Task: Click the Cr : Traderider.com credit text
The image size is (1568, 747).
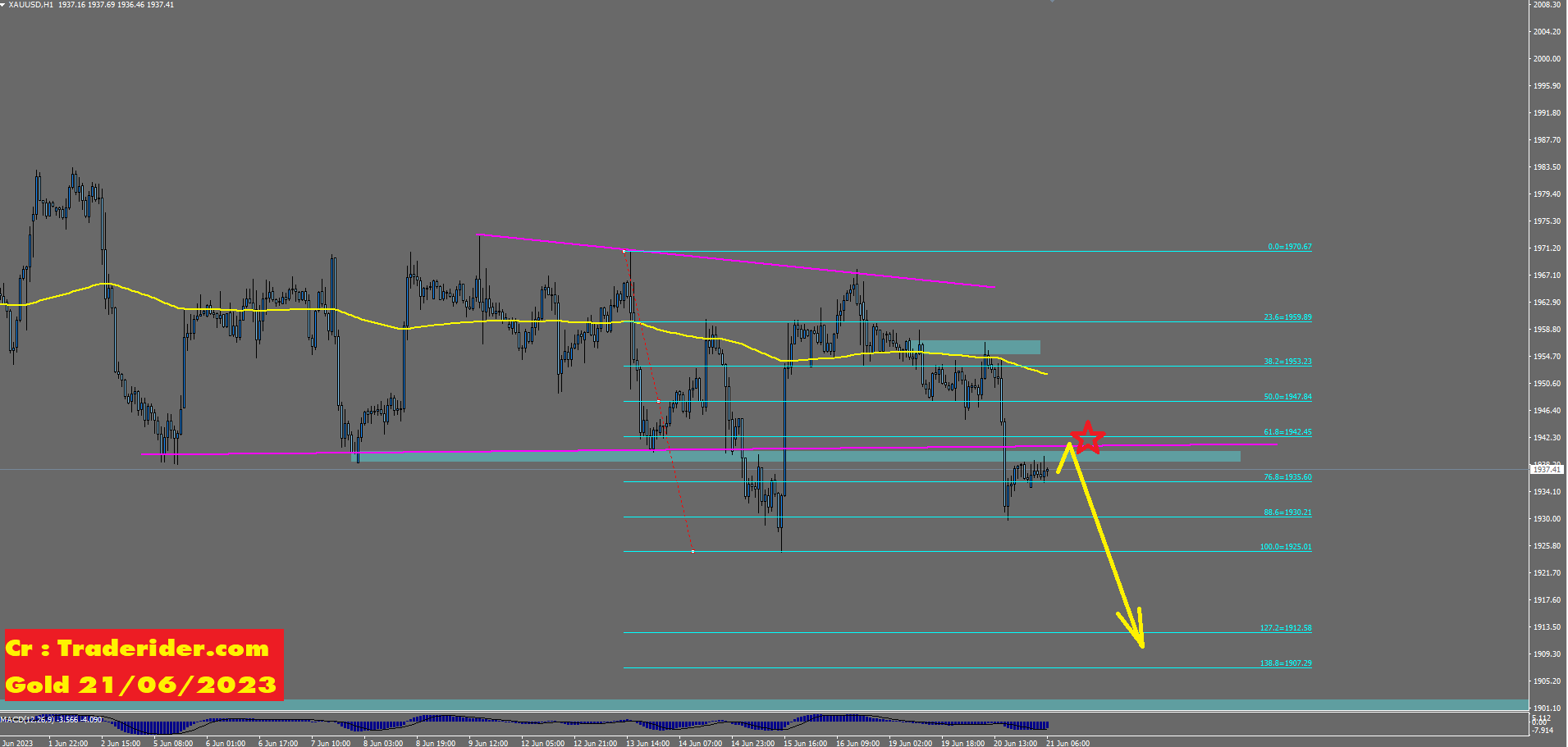Action: (x=137, y=649)
